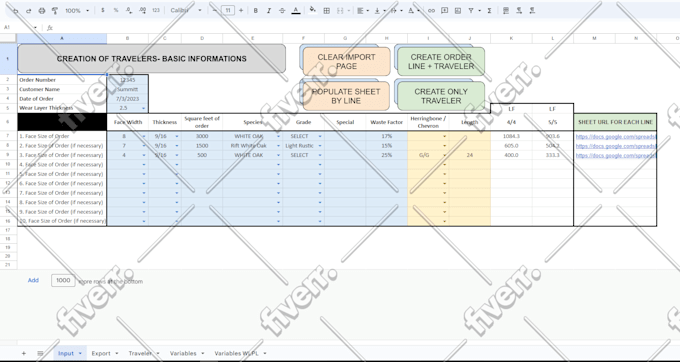Open more number formats (123)

pos(156,10)
